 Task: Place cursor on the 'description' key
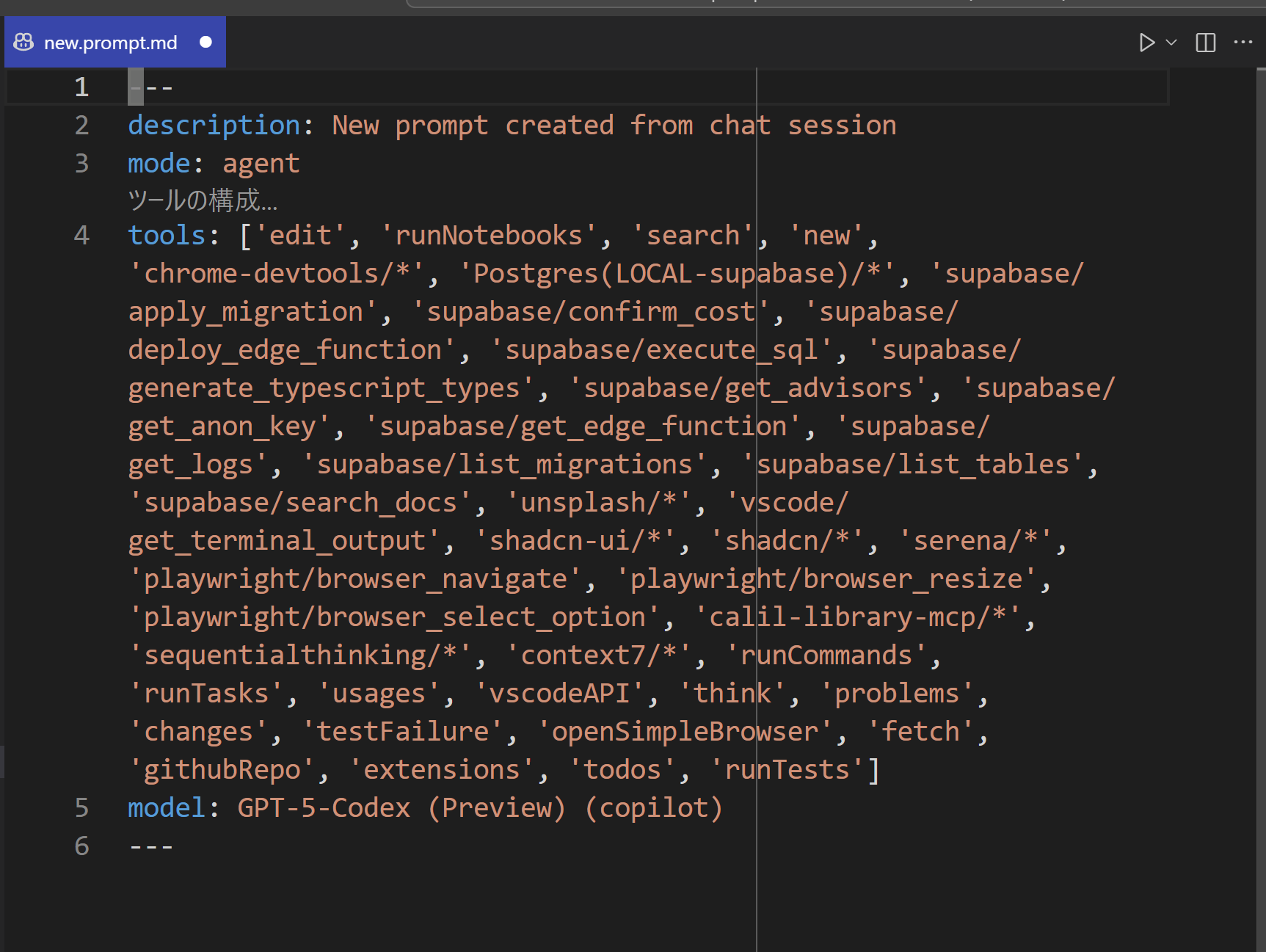214,126
